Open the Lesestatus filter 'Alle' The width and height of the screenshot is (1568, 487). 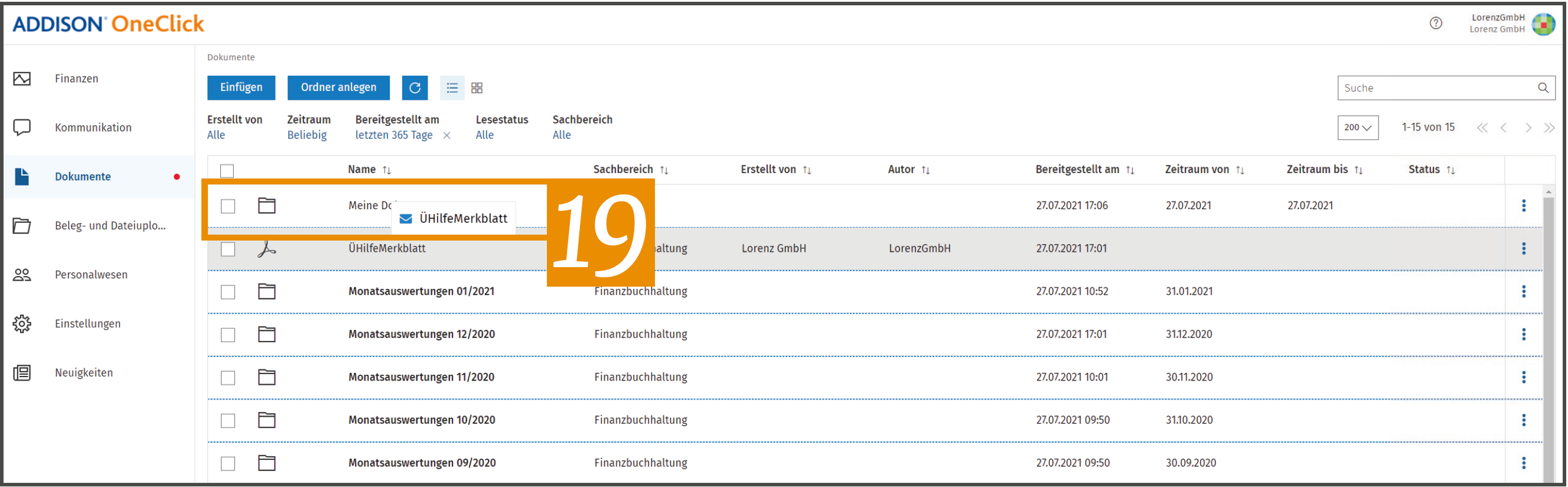pos(484,135)
